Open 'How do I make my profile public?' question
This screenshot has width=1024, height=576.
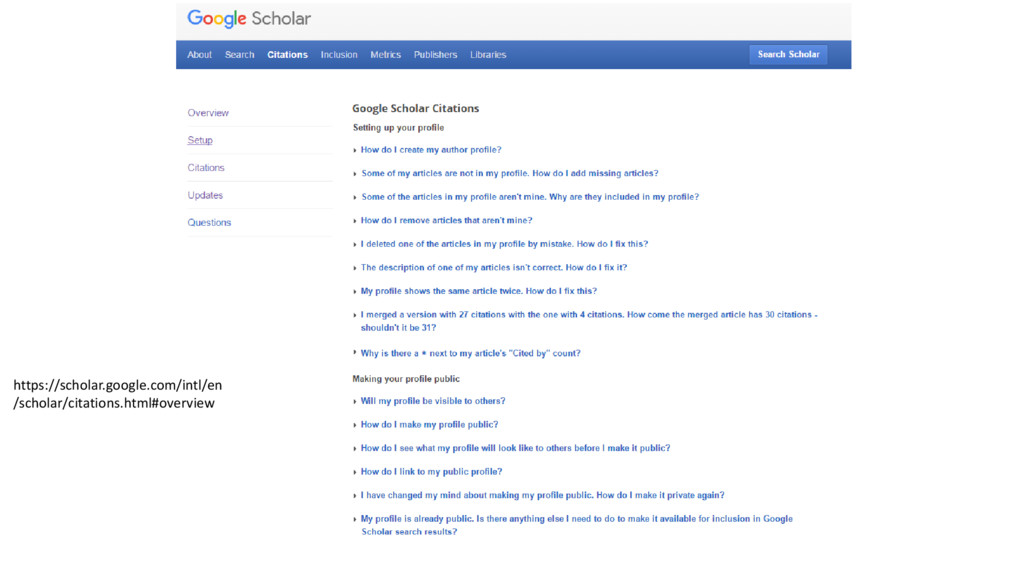tap(429, 425)
